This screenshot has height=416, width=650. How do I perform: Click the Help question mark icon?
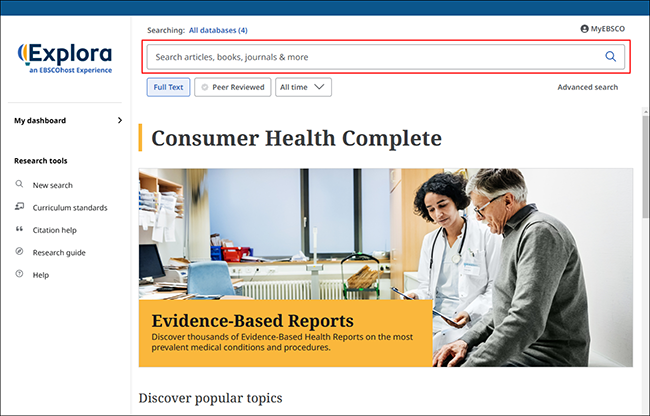pyautogui.click(x=19, y=273)
